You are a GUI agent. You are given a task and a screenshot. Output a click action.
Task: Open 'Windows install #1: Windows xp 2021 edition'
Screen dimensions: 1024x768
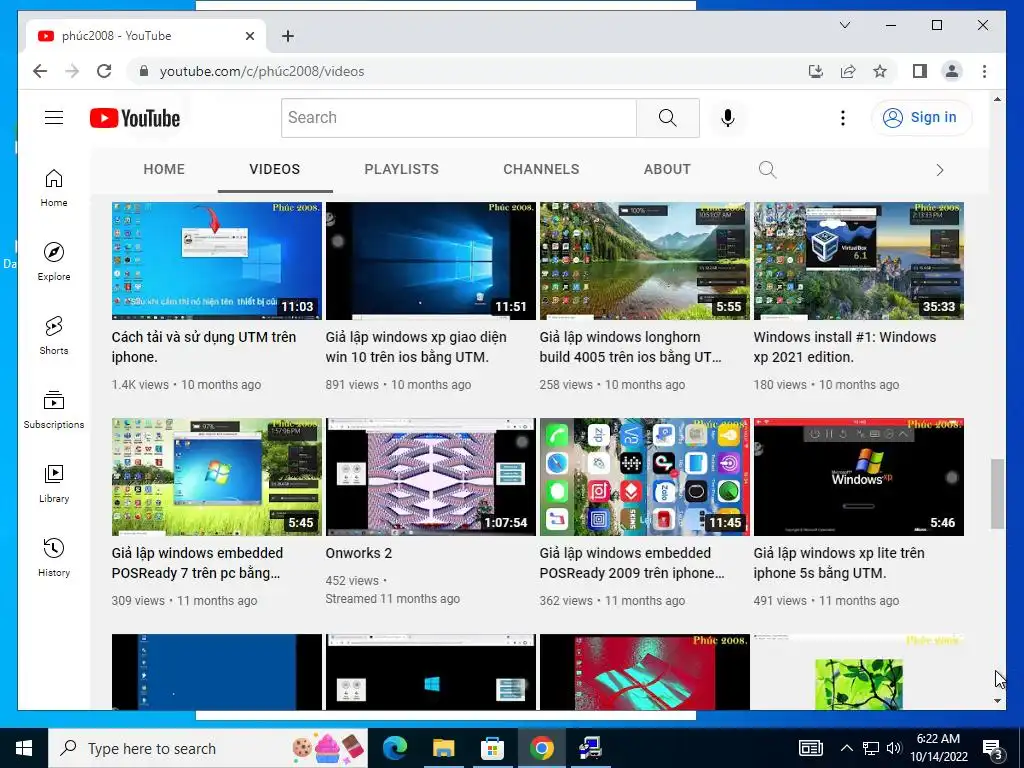click(x=844, y=347)
